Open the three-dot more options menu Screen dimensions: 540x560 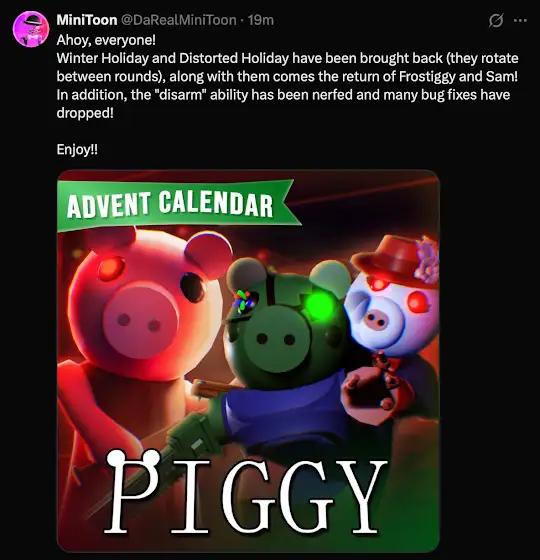pos(520,21)
